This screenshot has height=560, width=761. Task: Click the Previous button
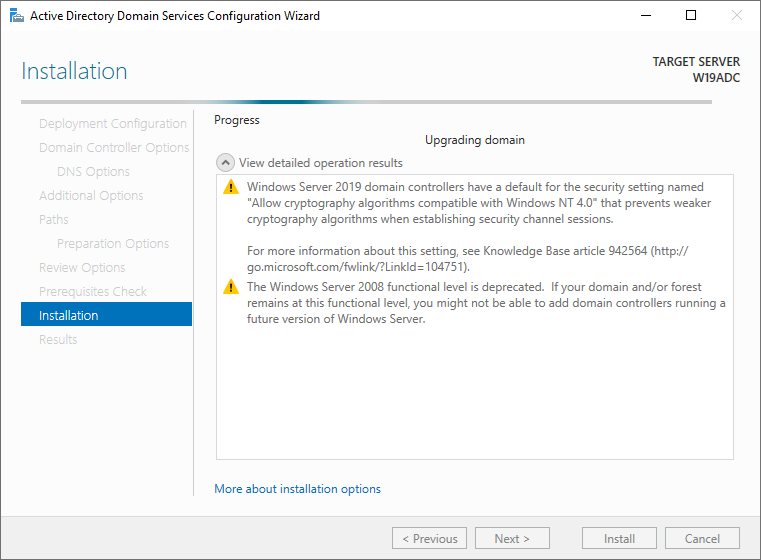430,538
